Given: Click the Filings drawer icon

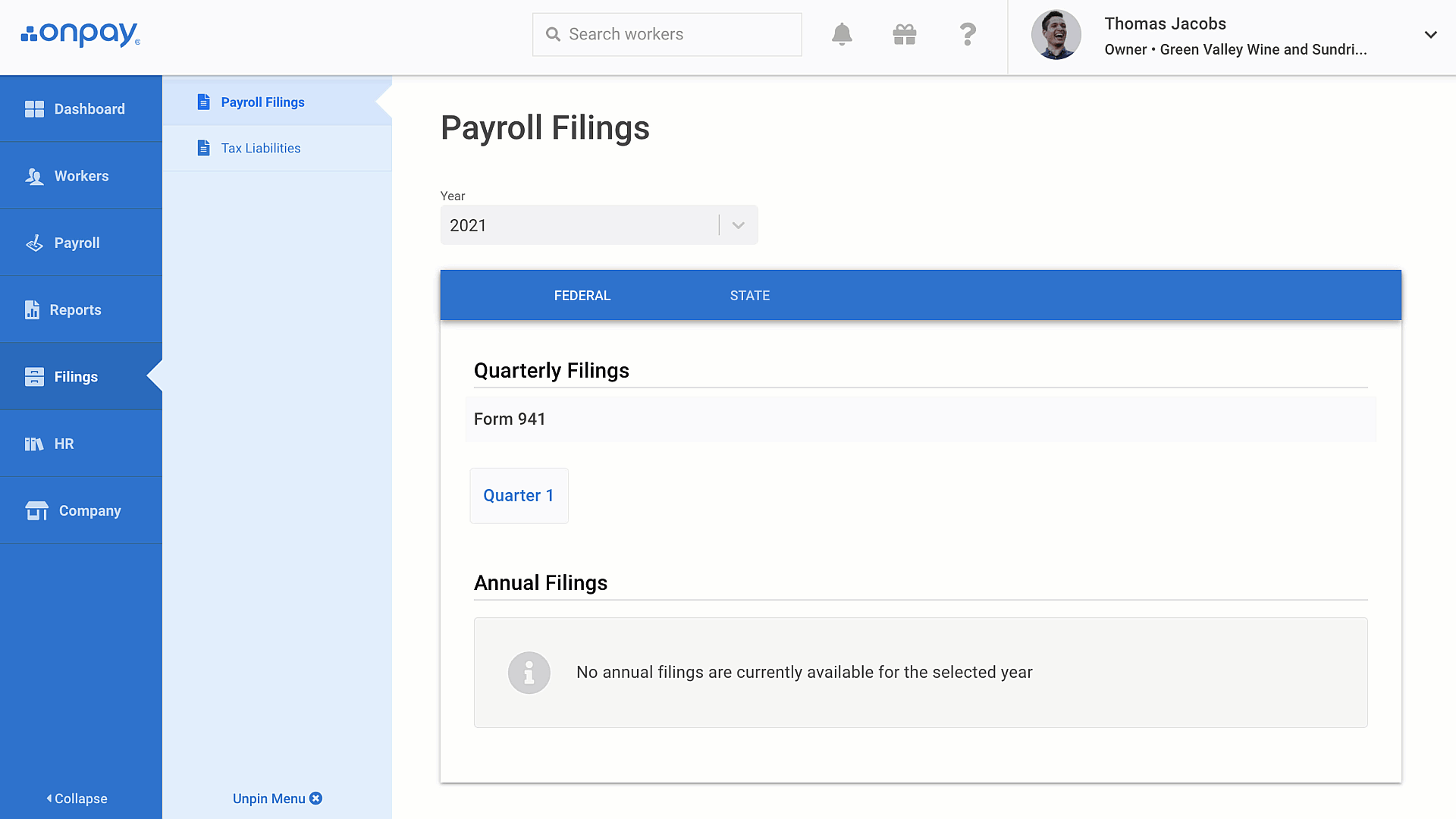Looking at the screenshot, I should (34, 377).
